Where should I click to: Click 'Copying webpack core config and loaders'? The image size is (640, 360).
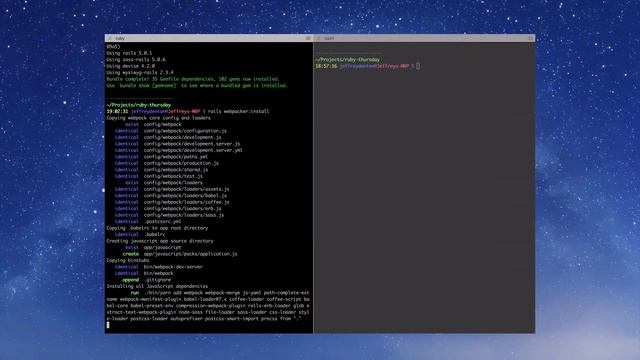pos(158,118)
